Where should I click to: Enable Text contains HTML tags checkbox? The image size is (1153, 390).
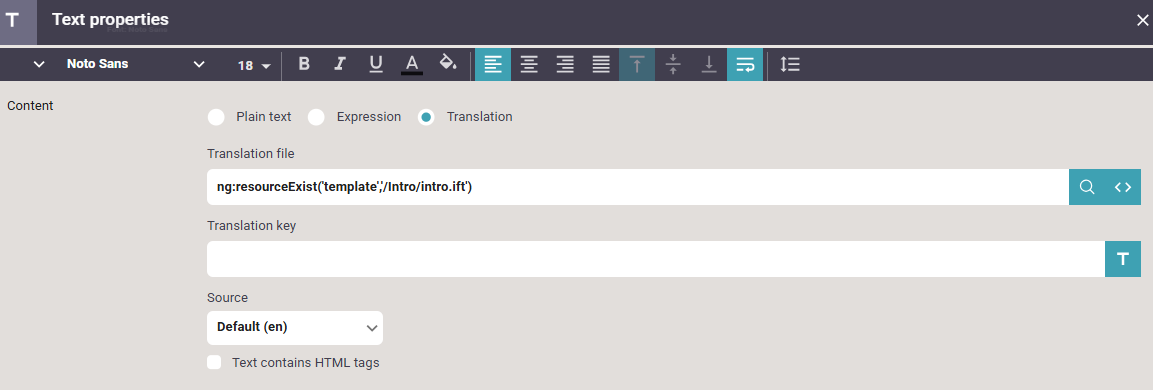tap(214, 363)
